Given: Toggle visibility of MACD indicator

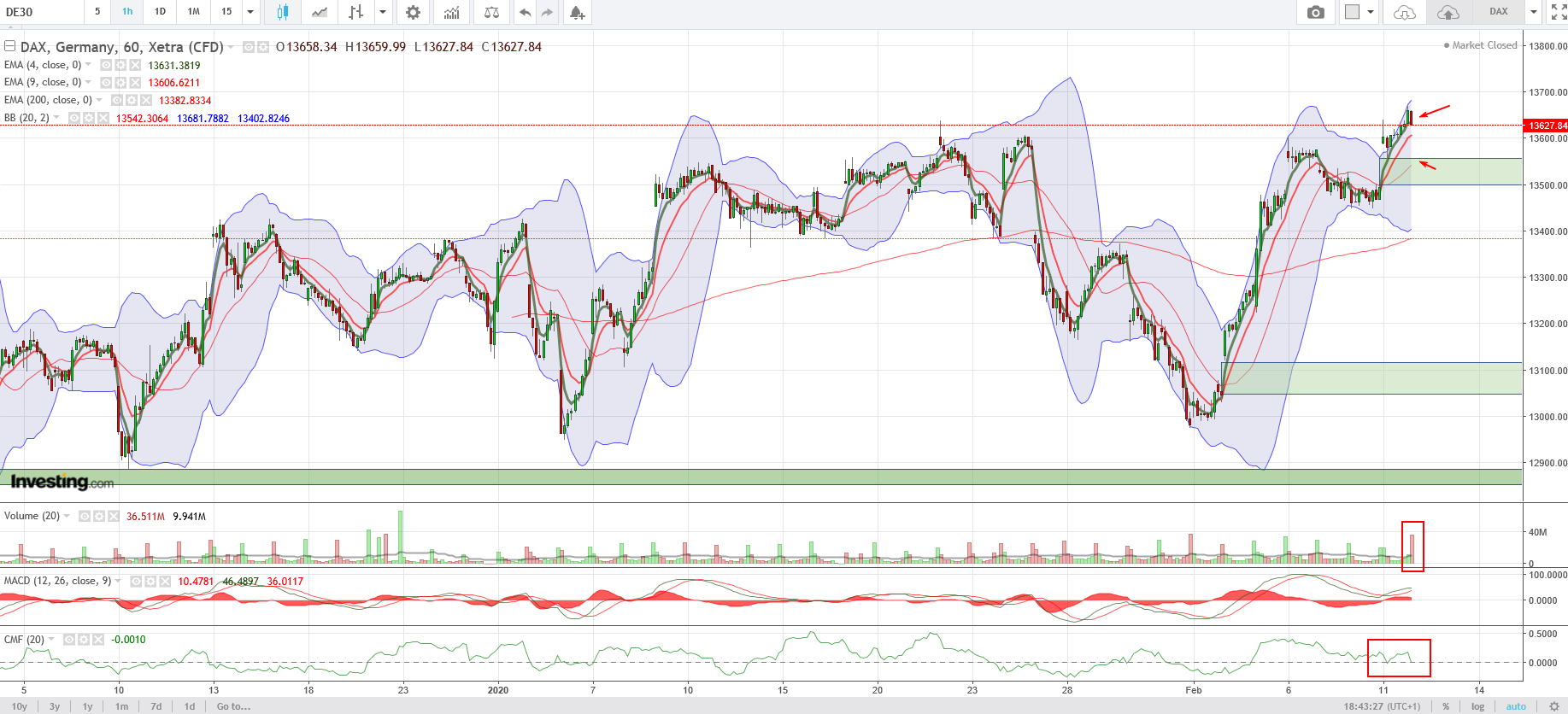Looking at the screenshot, I should [136, 581].
